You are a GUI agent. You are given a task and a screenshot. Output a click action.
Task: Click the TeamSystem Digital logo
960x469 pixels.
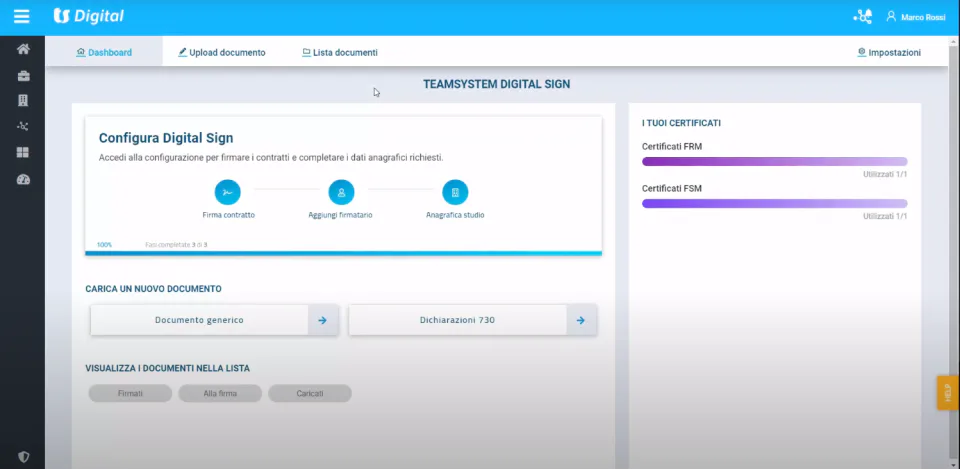click(x=89, y=17)
